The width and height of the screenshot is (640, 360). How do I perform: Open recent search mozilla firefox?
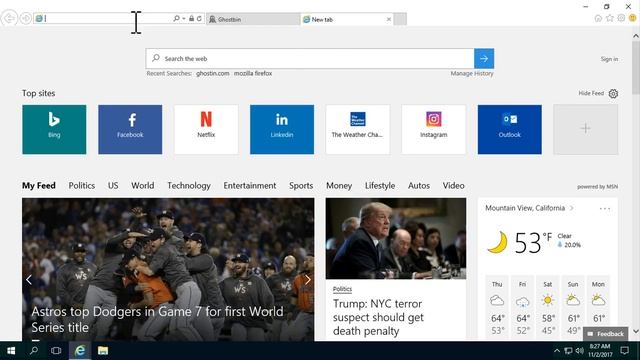[253, 73]
